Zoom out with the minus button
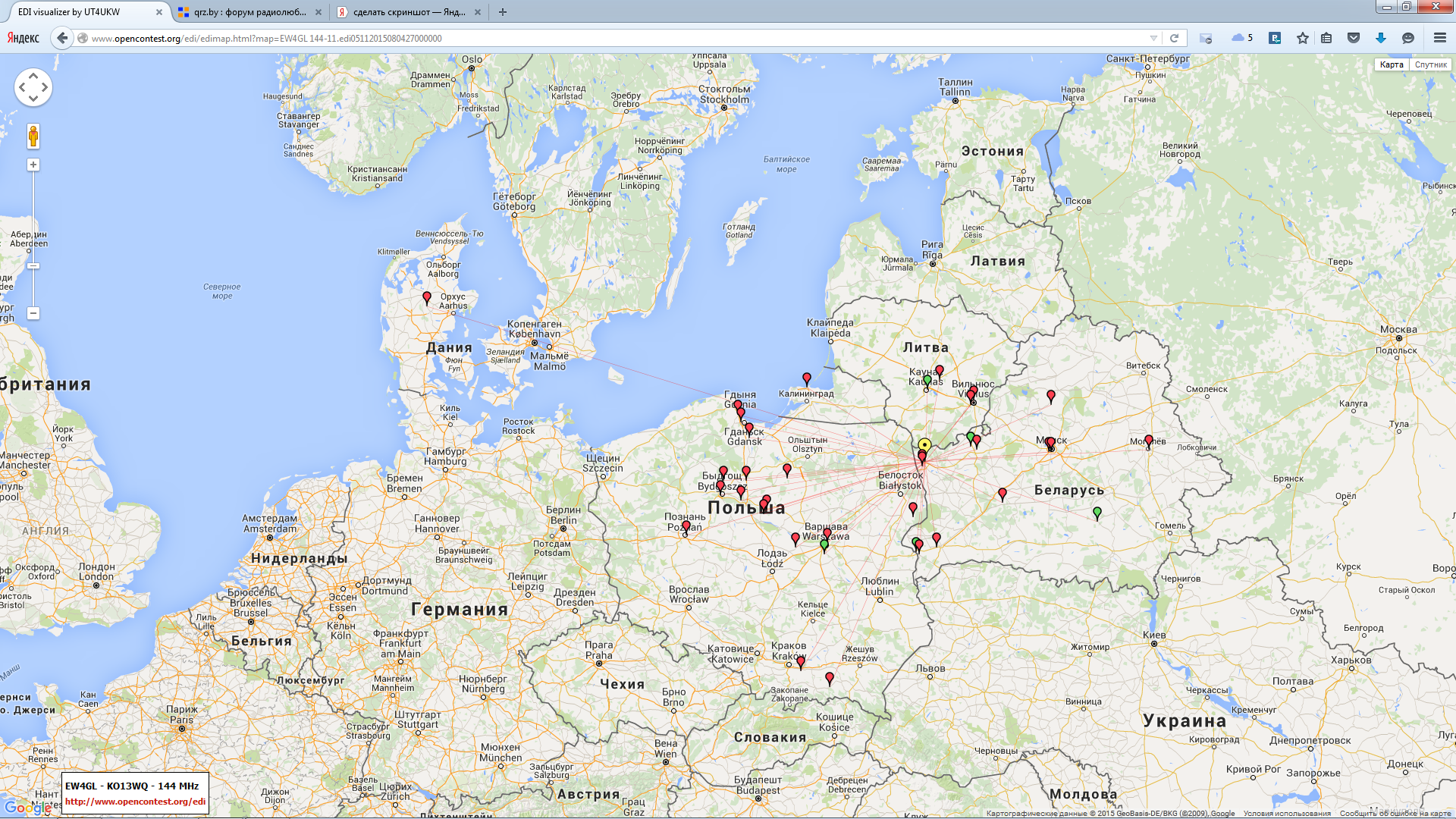Screen dimensions: 1456x819 (x=33, y=313)
